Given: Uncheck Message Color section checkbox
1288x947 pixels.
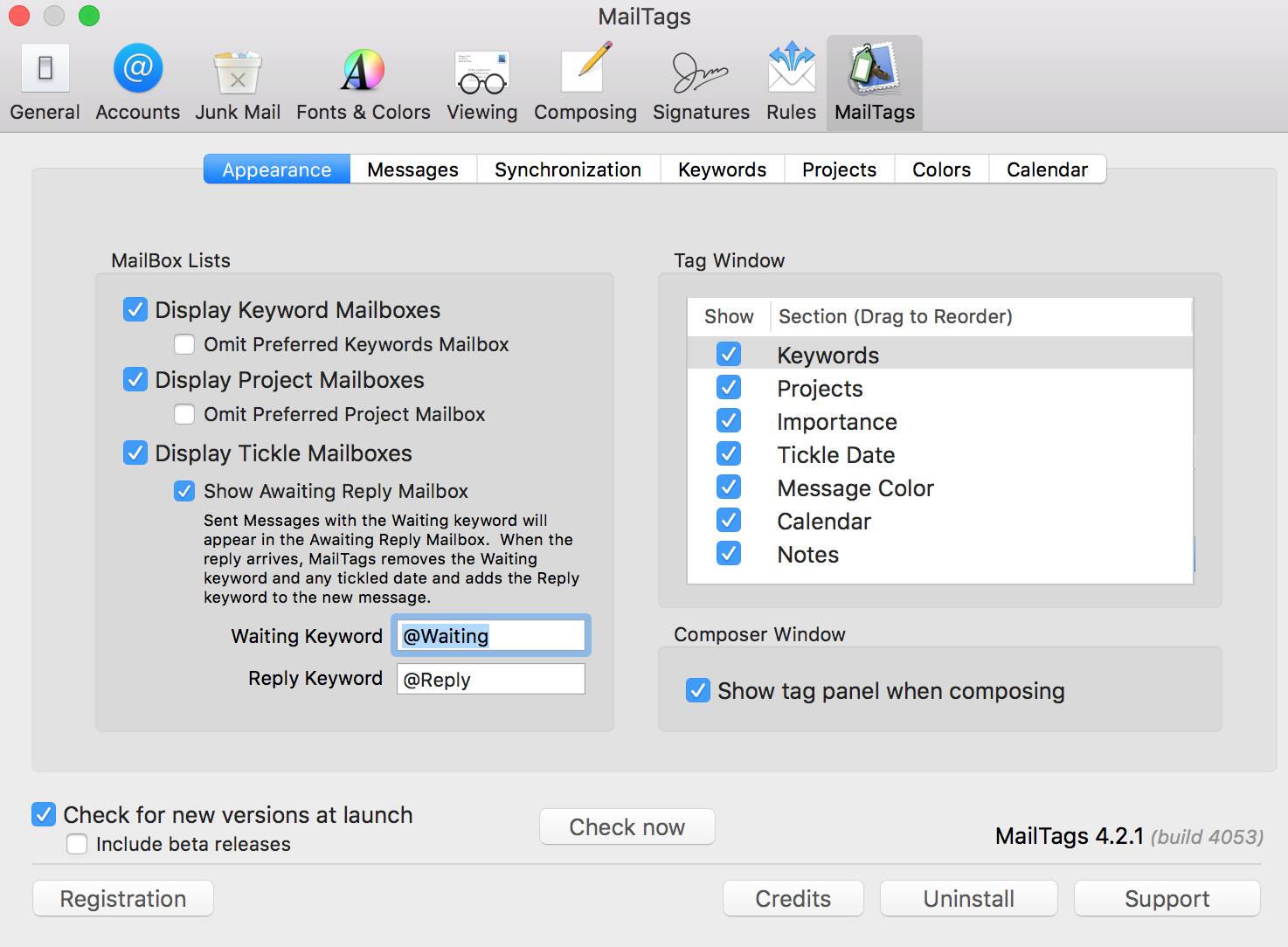Looking at the screenshot, I should point(729,487).
